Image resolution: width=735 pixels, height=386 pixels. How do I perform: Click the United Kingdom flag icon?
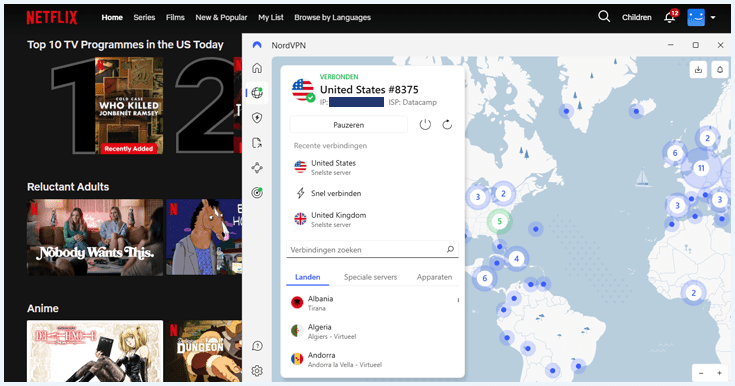click(300, 219)
